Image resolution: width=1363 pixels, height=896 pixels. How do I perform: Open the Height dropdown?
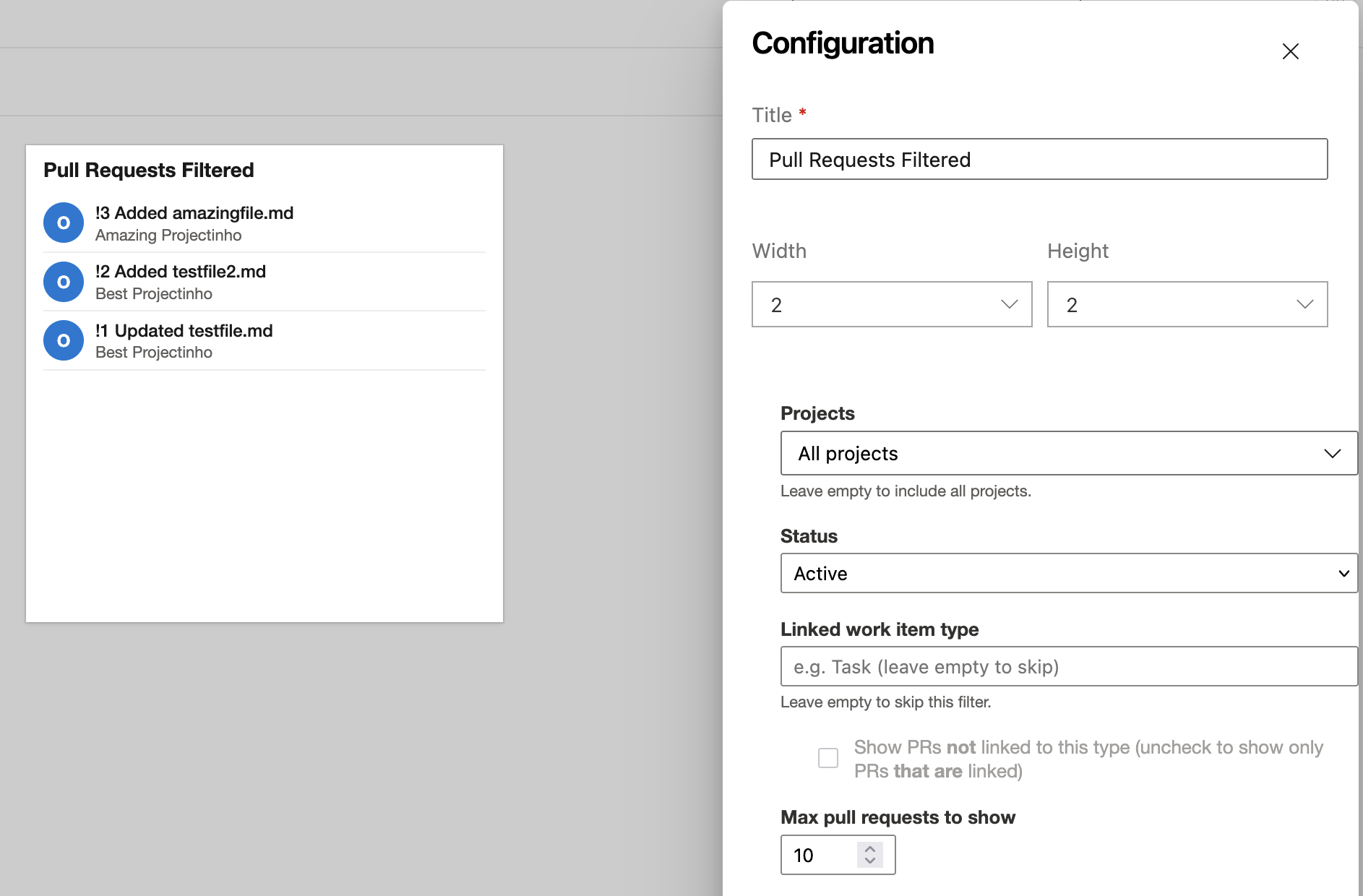tap(1187, 304)
